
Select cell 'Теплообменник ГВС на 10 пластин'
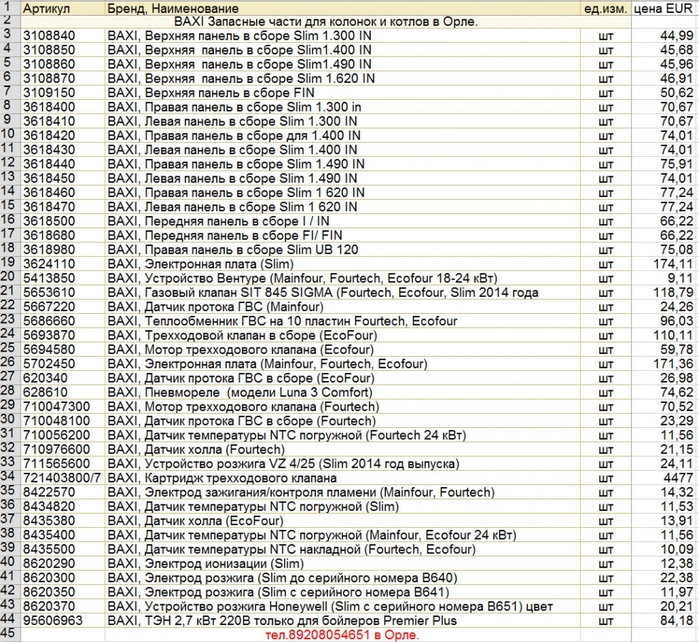[x=343, y=321]
